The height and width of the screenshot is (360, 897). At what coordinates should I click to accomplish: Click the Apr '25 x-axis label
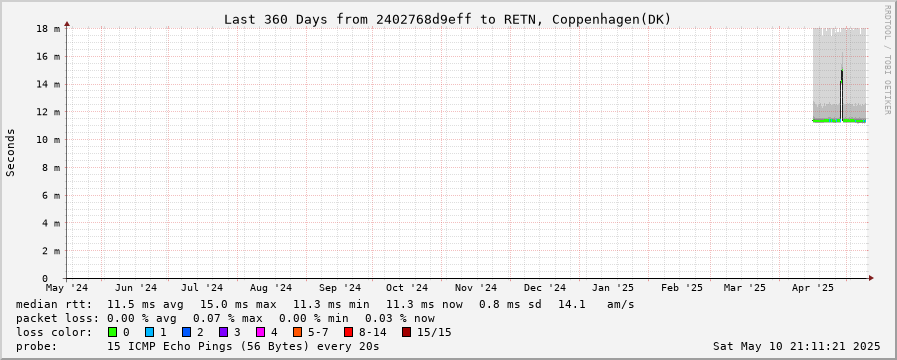click(817, 288)
